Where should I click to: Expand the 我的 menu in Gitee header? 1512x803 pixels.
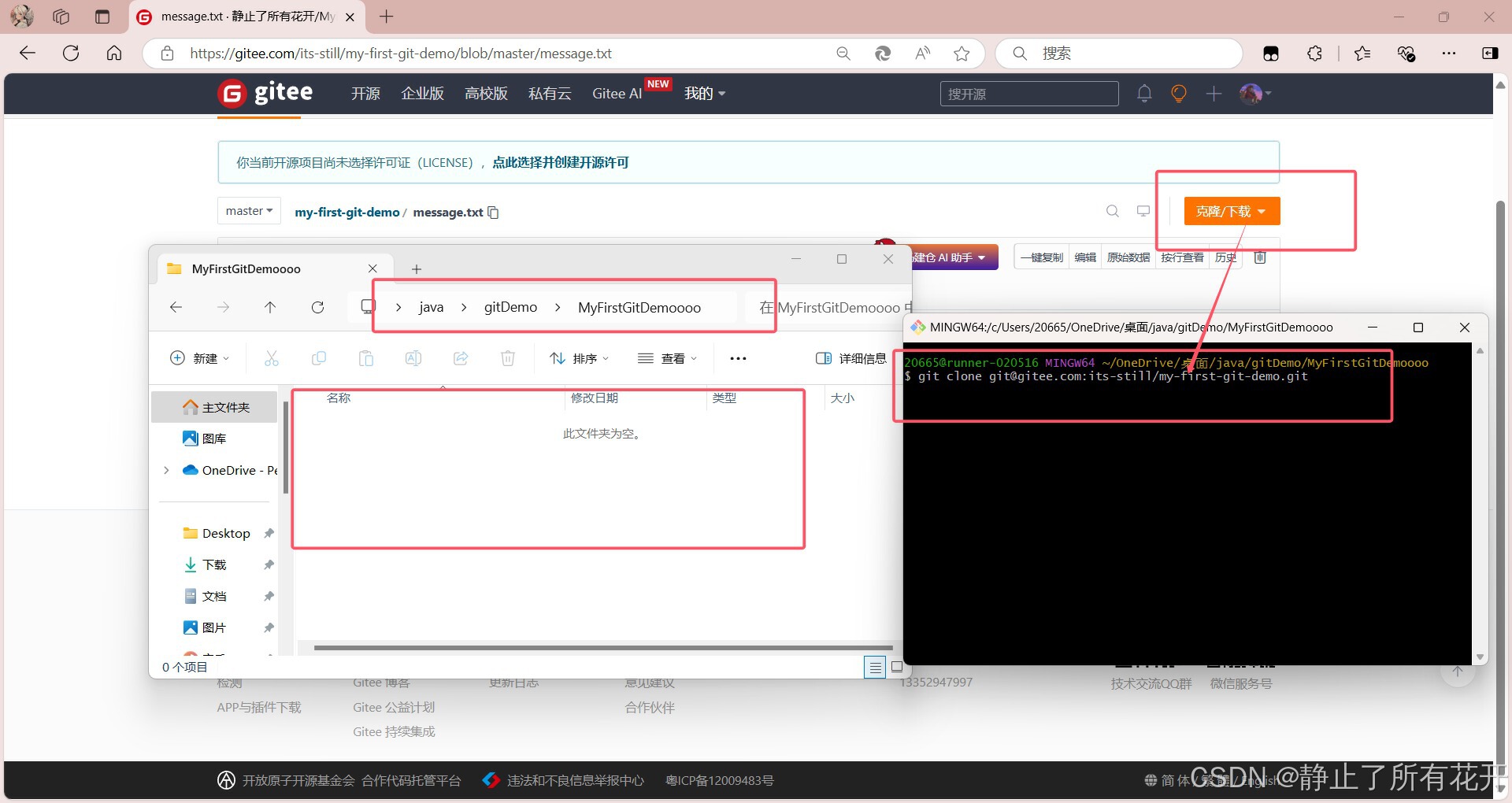(x=705, y=94)
